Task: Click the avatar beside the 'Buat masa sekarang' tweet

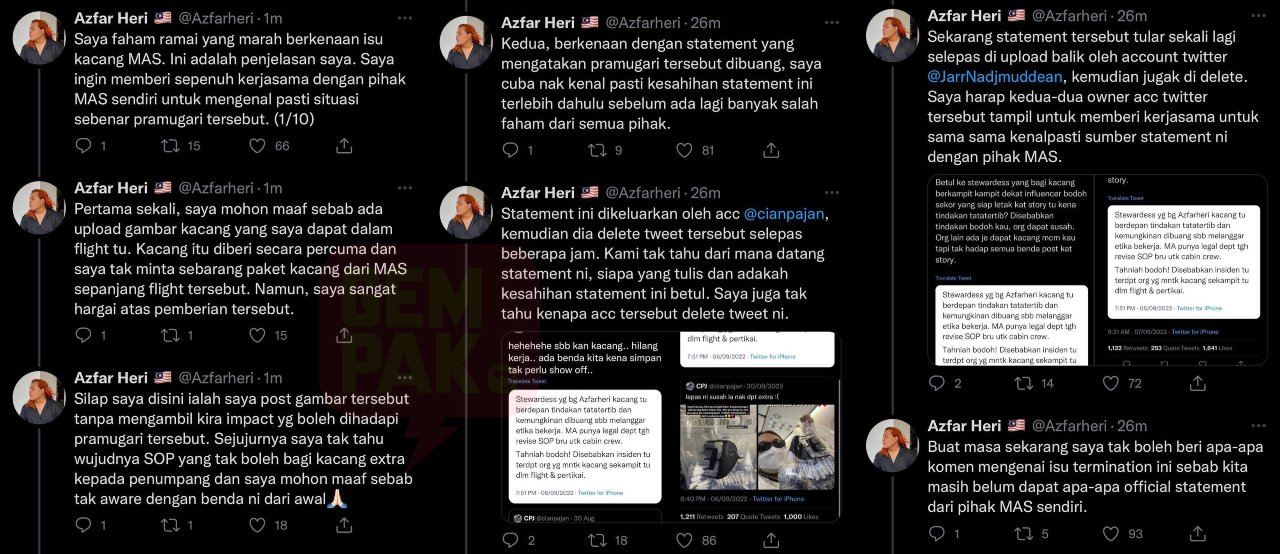Action: 892,446
